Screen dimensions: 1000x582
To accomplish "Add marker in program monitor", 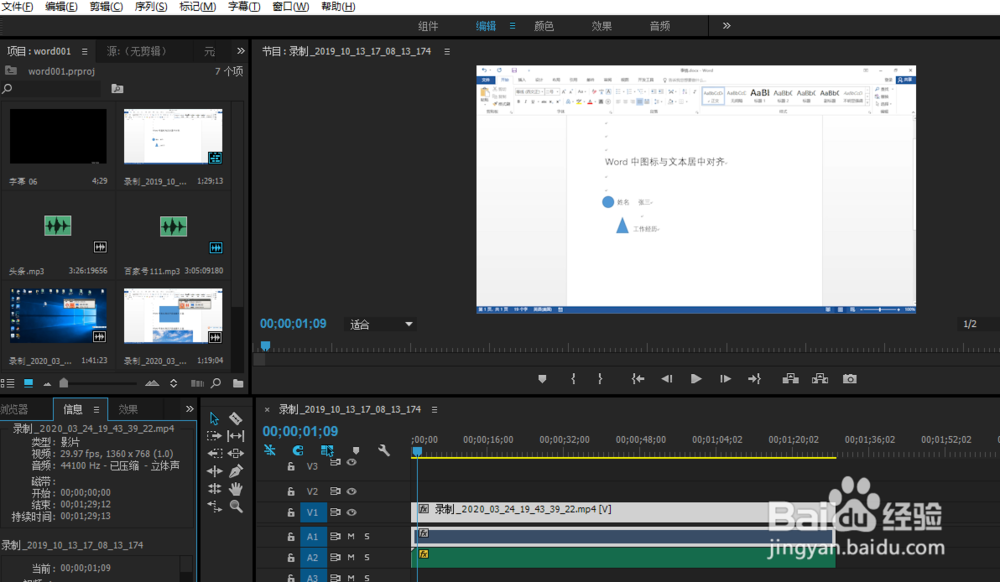I will tap(542, 379).
